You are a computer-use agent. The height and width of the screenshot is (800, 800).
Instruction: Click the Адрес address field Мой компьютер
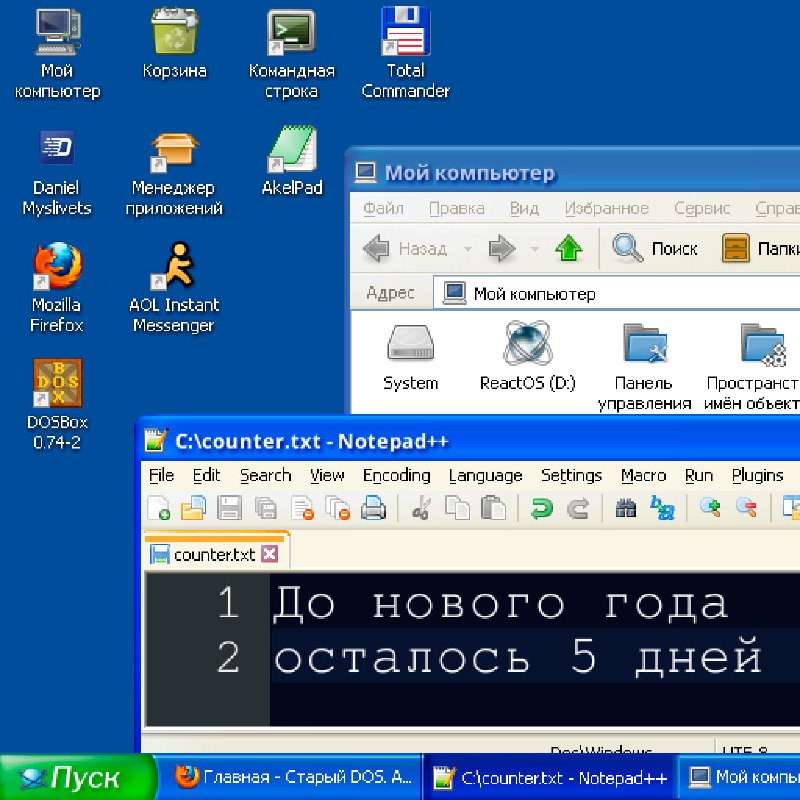pos(616,293)
